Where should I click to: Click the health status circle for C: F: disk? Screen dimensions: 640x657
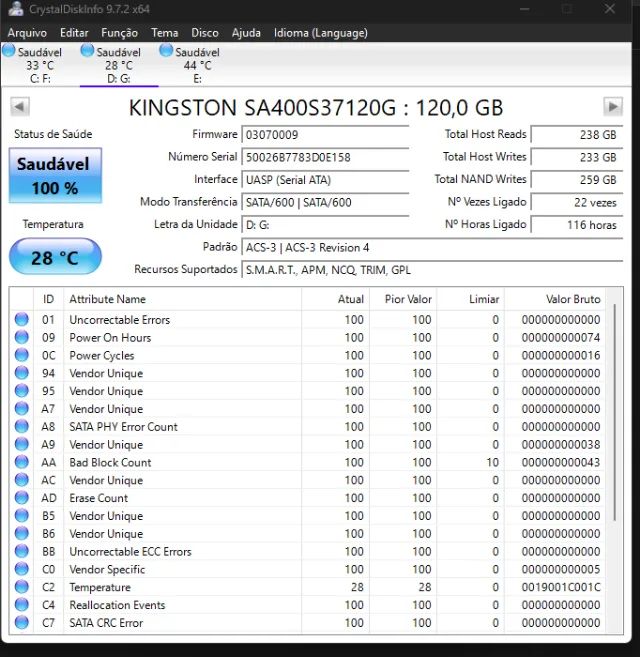click(x=9, y=50)
